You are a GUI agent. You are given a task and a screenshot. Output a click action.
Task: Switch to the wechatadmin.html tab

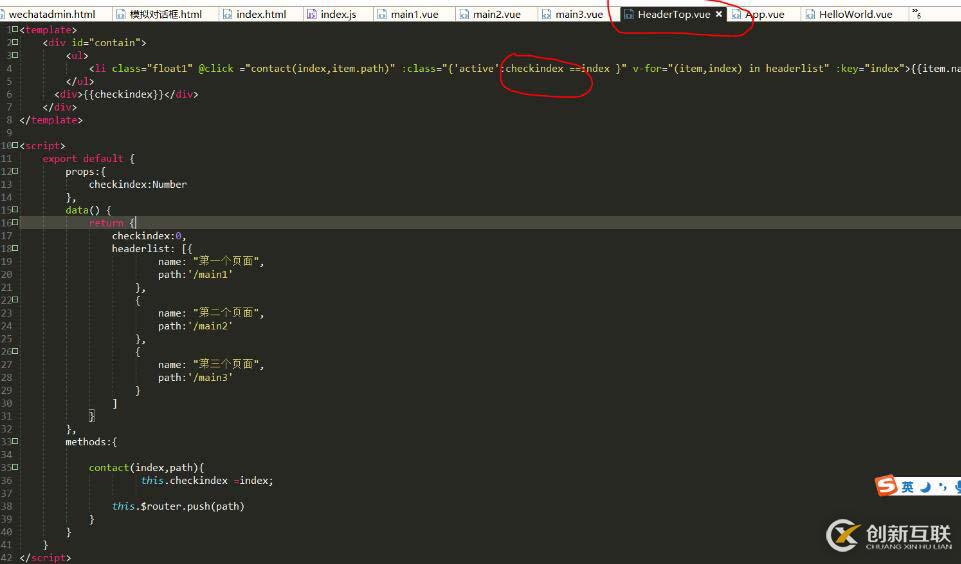(x=50, y=15)
